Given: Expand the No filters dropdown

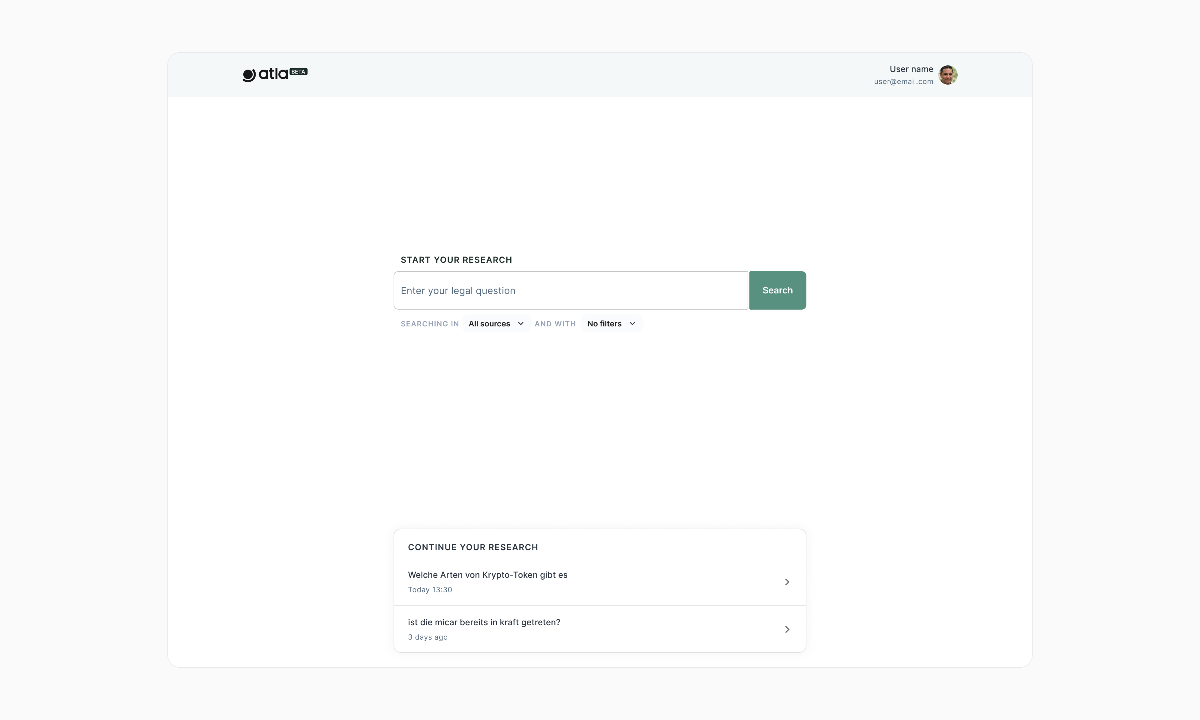Looking at the screenshot, I should (604, 324).
